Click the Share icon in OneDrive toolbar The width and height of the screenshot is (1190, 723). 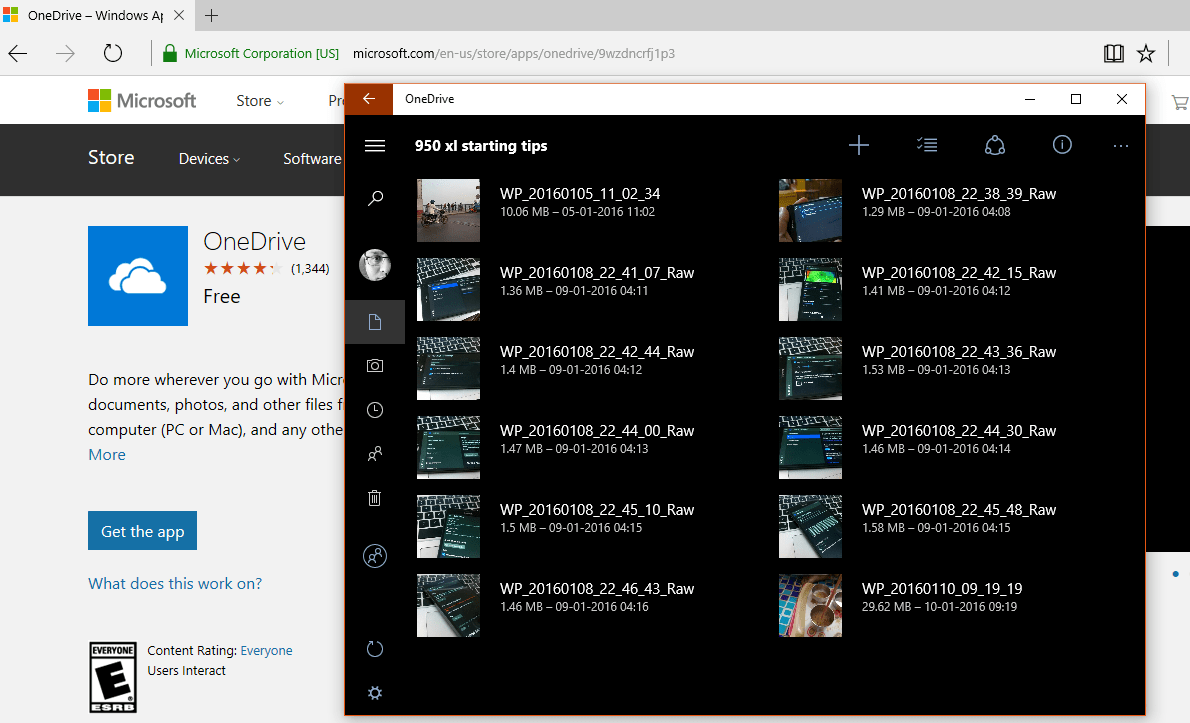(995, 145)
